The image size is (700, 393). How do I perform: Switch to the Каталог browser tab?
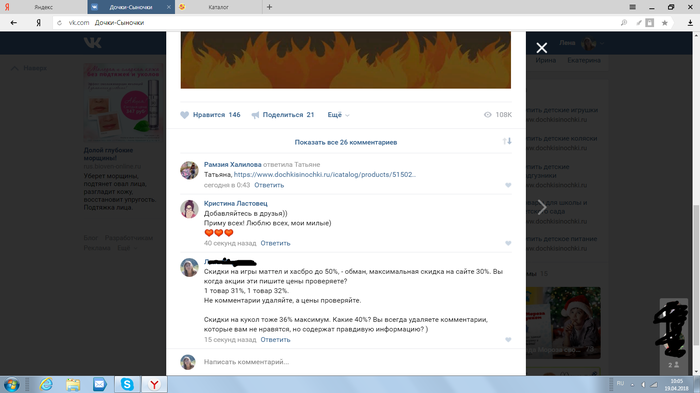pyautogui.click(x=218, y=7)
